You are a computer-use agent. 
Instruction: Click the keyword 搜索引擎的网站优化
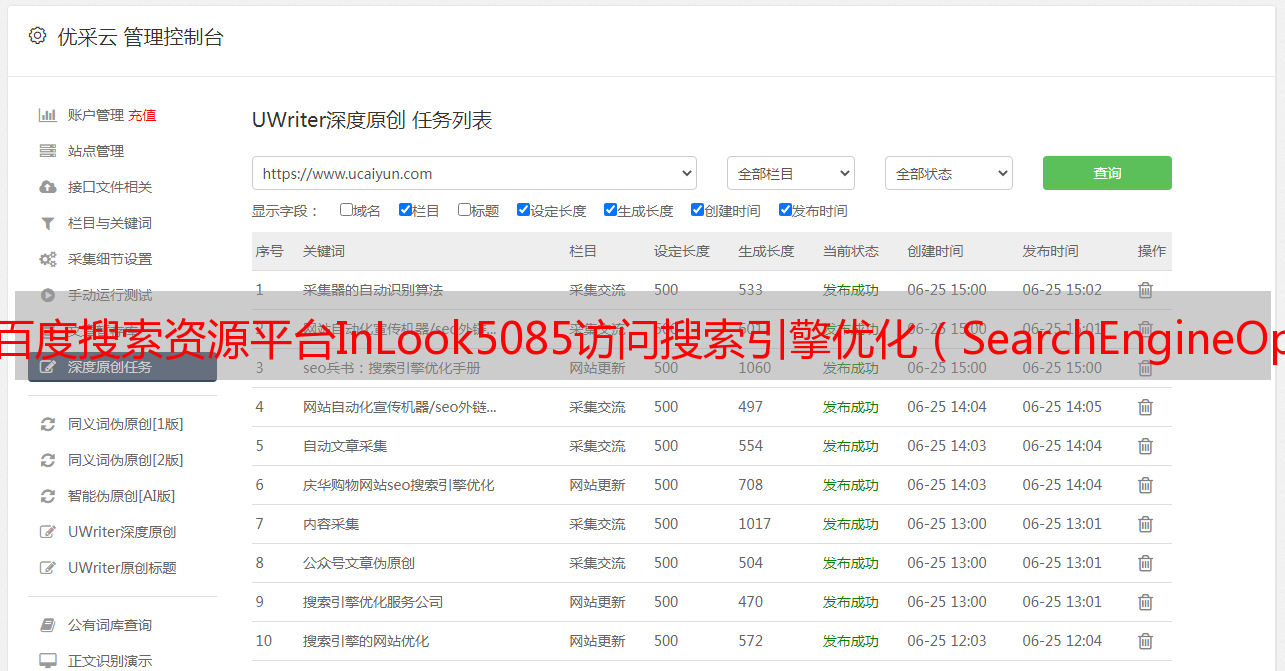click(x=366, y=641)
